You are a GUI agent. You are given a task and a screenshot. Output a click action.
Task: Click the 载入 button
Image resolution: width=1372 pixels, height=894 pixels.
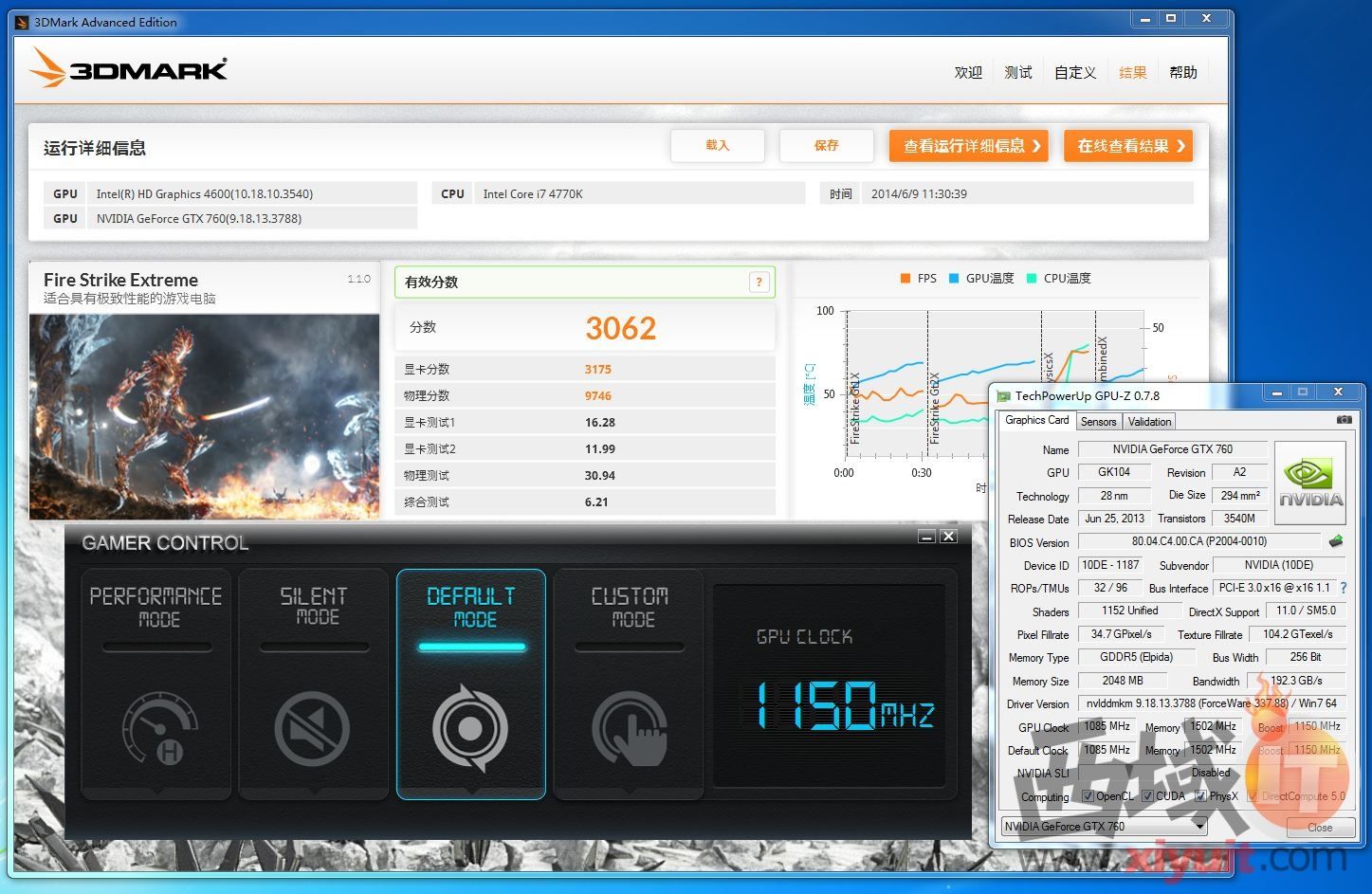pyautogui.click(x=718, y=145)
